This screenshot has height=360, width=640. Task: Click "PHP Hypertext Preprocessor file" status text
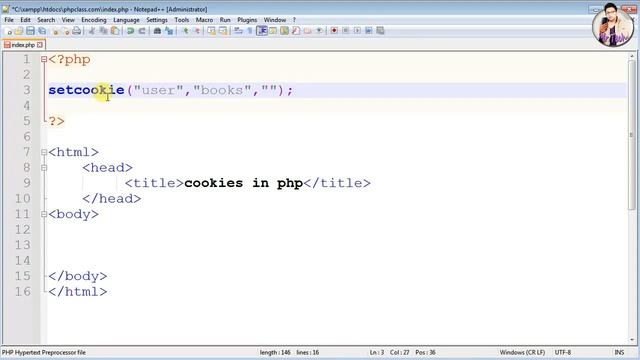(44, 352)
